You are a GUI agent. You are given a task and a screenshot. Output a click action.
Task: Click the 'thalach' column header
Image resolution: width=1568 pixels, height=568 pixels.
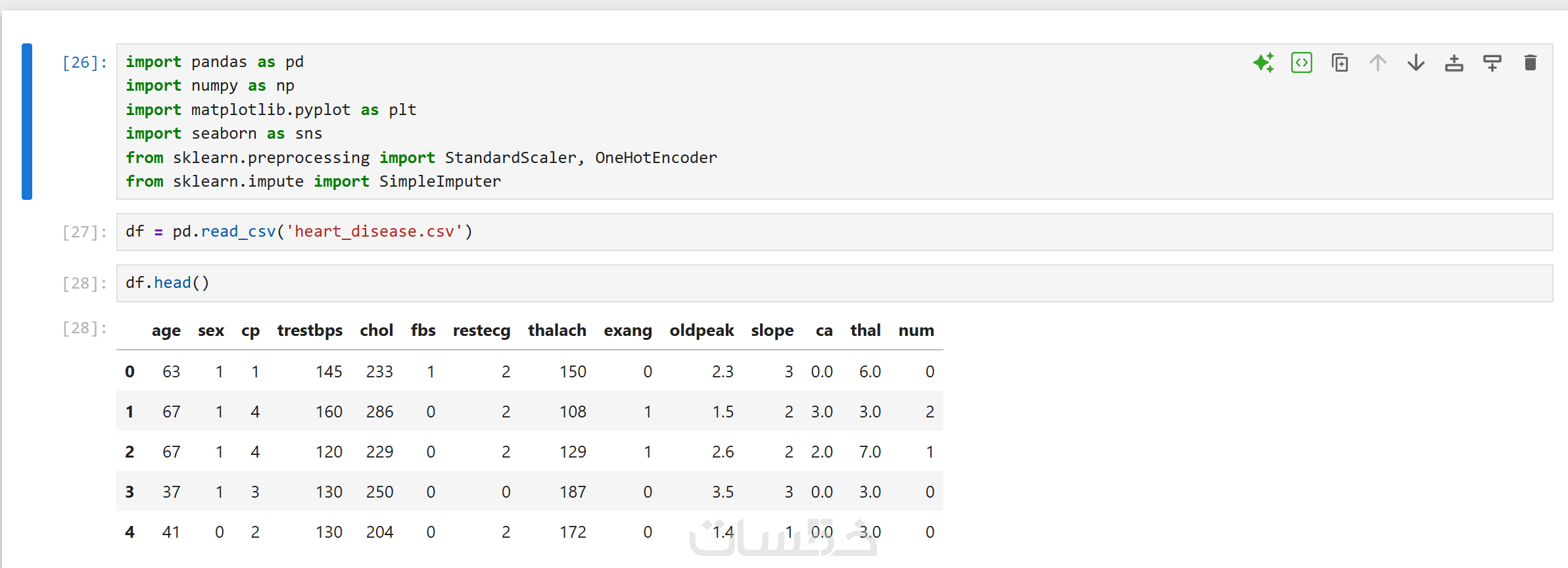557,331
